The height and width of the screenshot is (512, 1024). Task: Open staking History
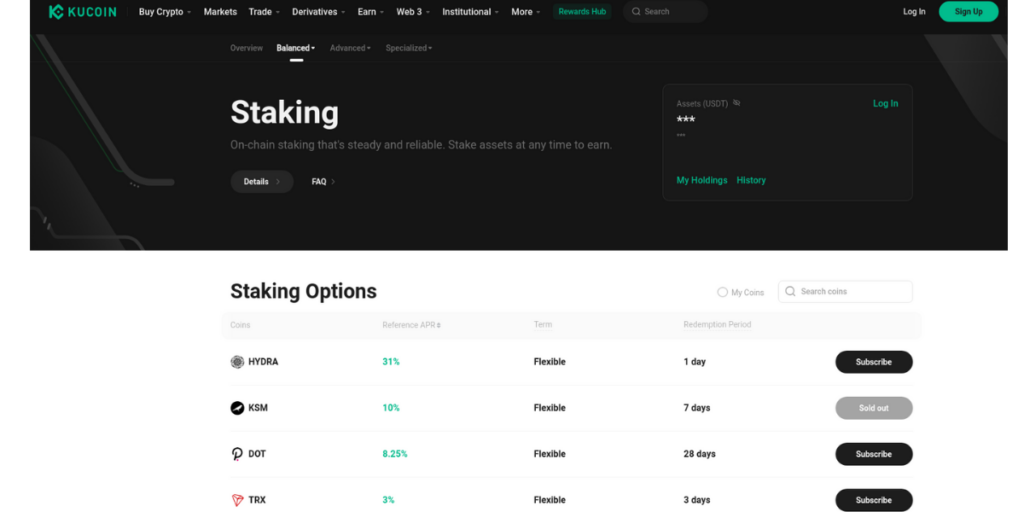[751, 180]
